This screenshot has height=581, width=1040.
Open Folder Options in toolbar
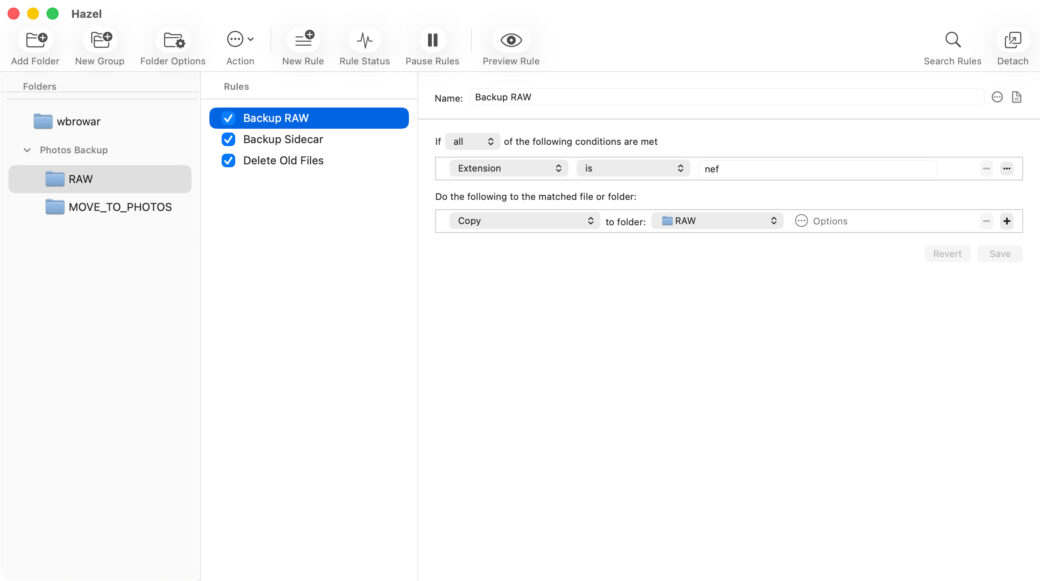tap(173, 40)
